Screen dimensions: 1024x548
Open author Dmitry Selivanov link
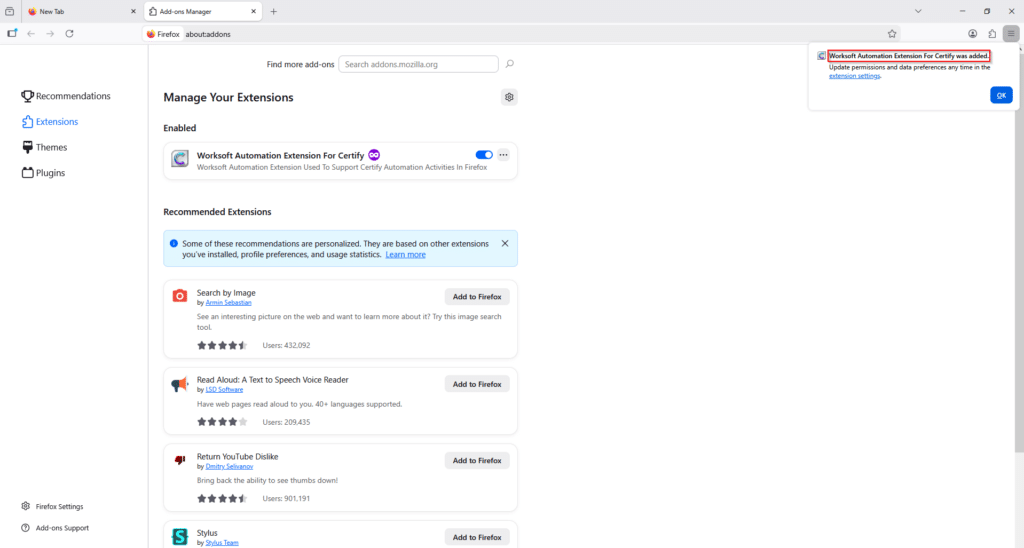coord(229,466)
